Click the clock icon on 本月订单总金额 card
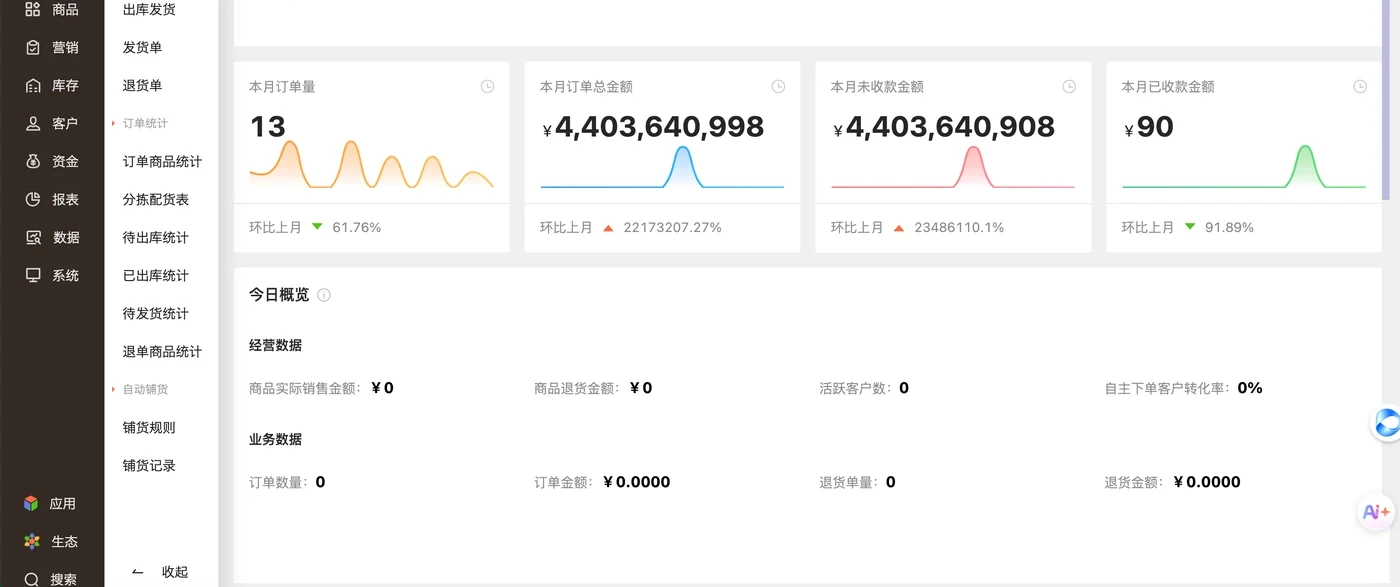 coord(778,87)
